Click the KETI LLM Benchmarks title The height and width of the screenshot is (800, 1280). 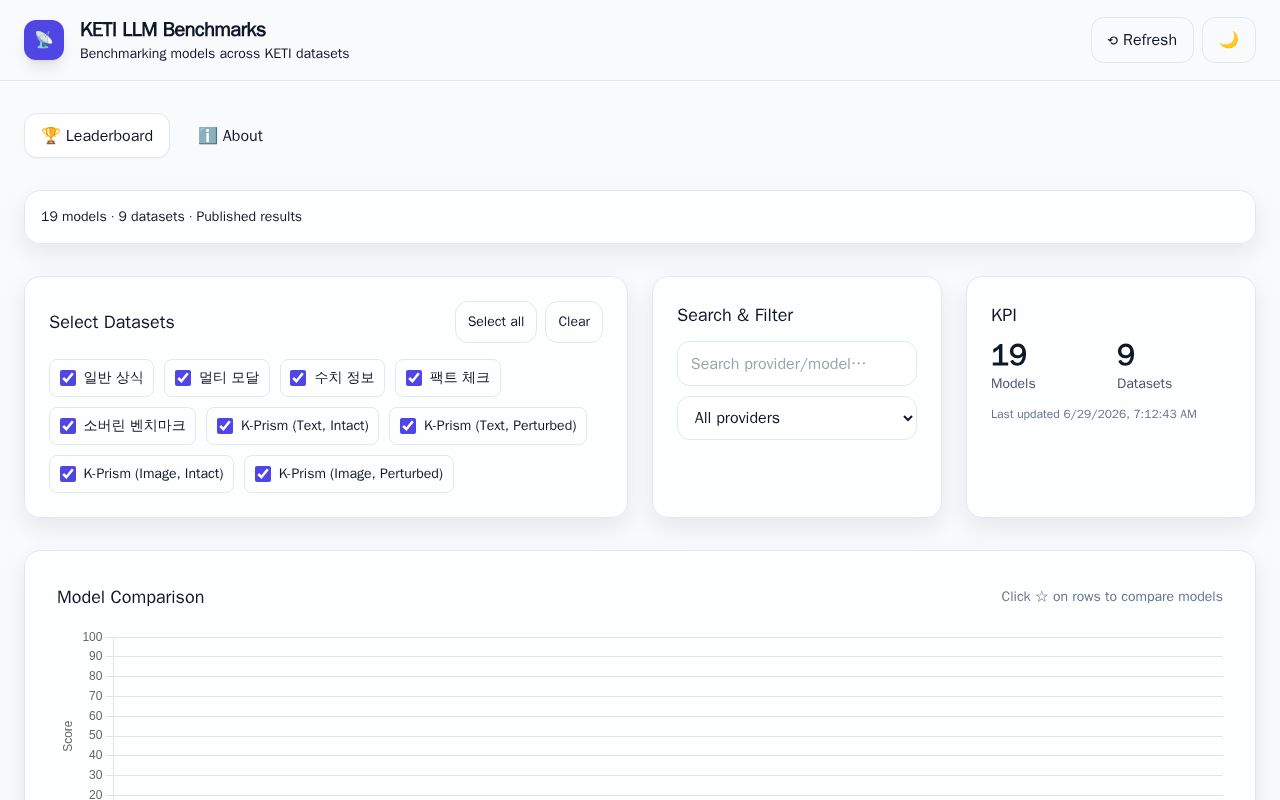click(x=173, y=29)
